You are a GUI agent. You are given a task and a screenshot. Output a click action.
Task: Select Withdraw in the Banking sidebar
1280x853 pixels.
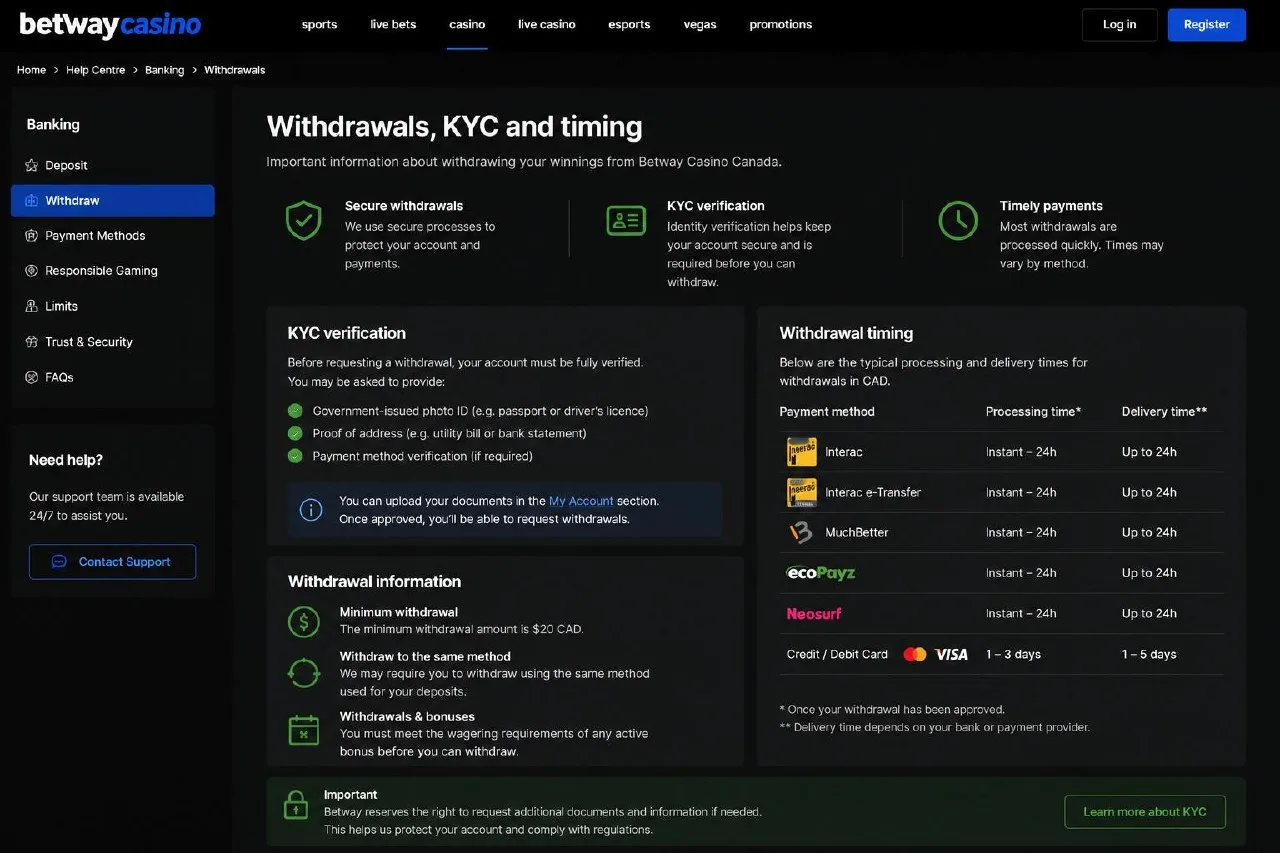(113, 201)
